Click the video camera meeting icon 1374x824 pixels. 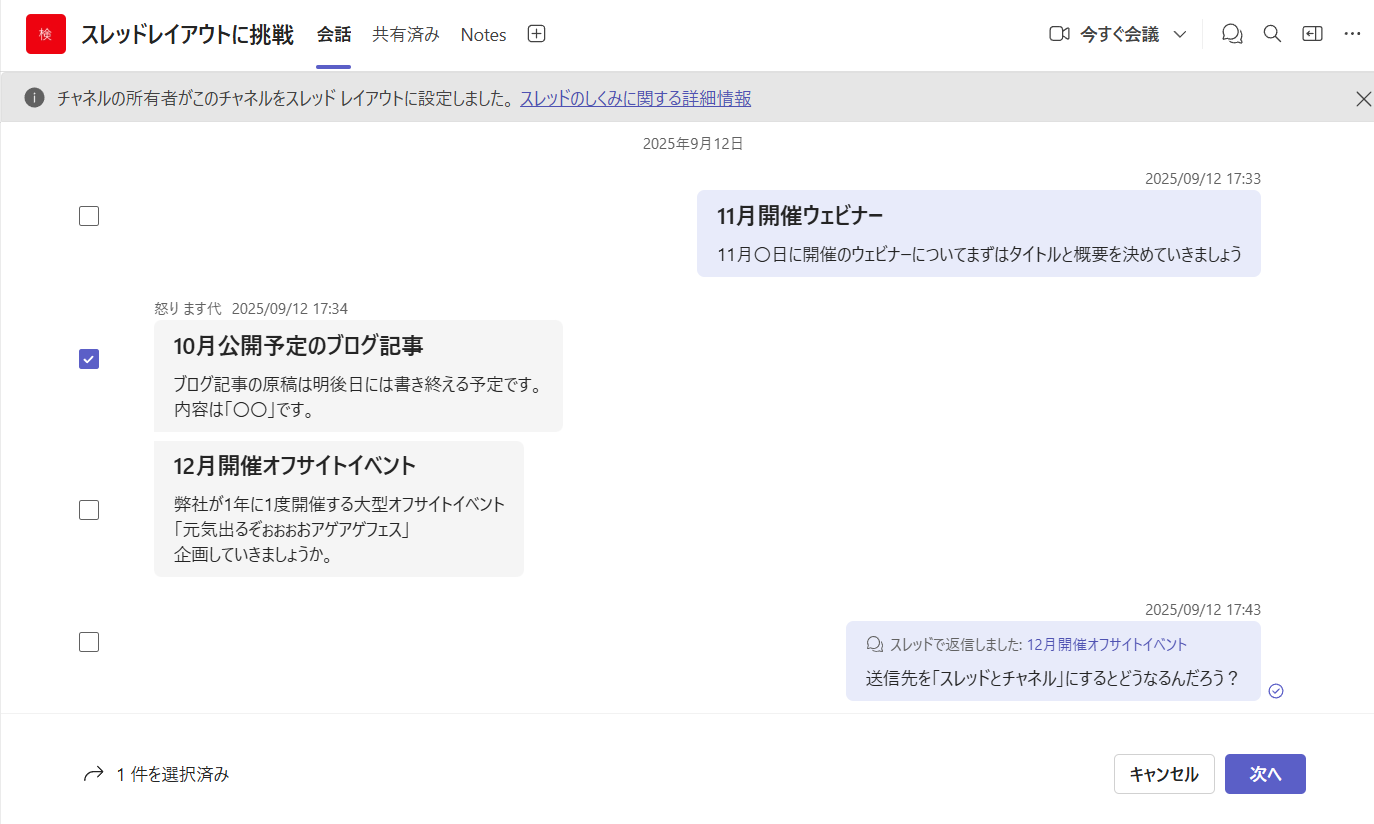click(1059, 34)
